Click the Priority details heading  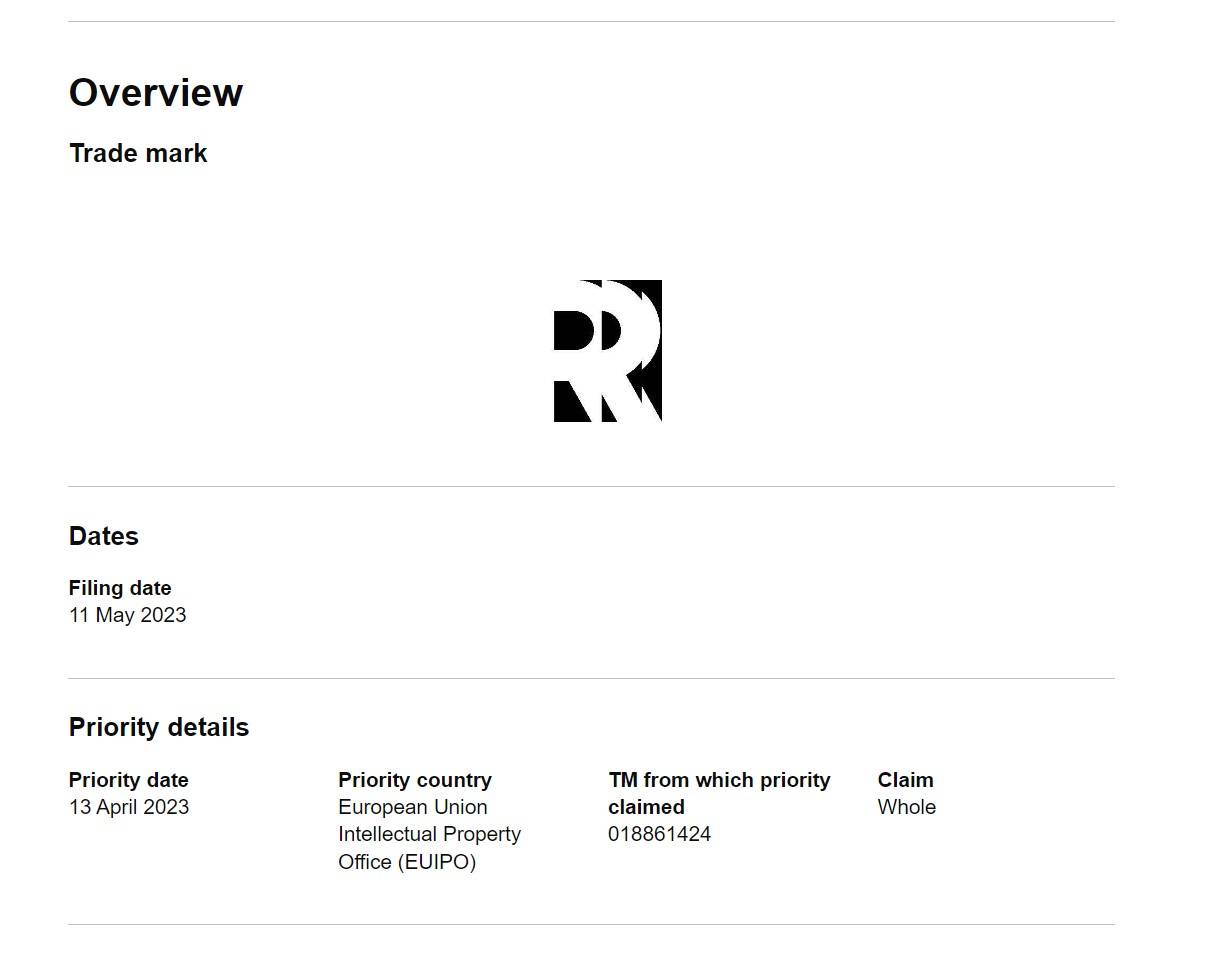point(159,727)
